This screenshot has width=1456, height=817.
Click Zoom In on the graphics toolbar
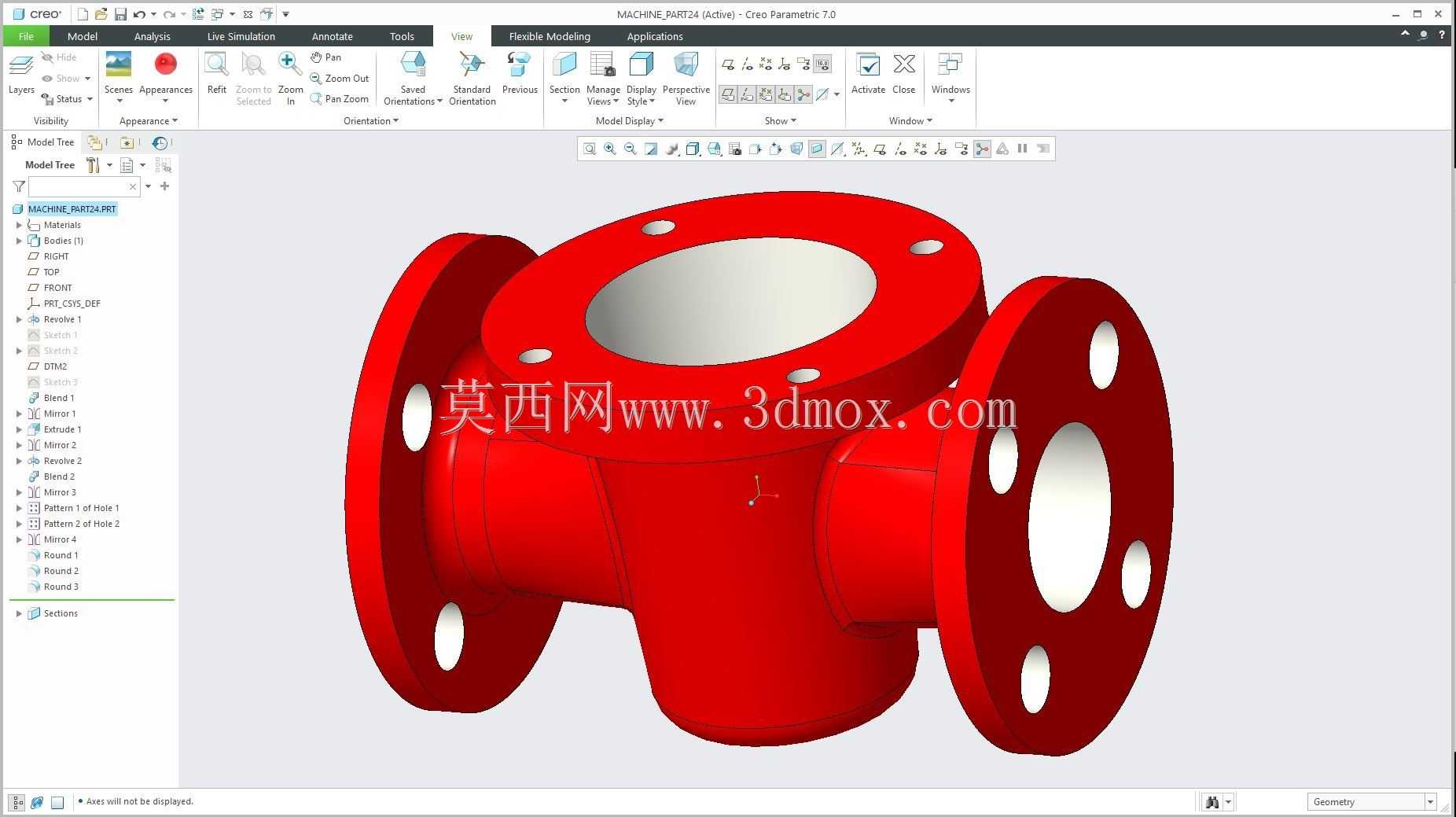coord(610,149)
